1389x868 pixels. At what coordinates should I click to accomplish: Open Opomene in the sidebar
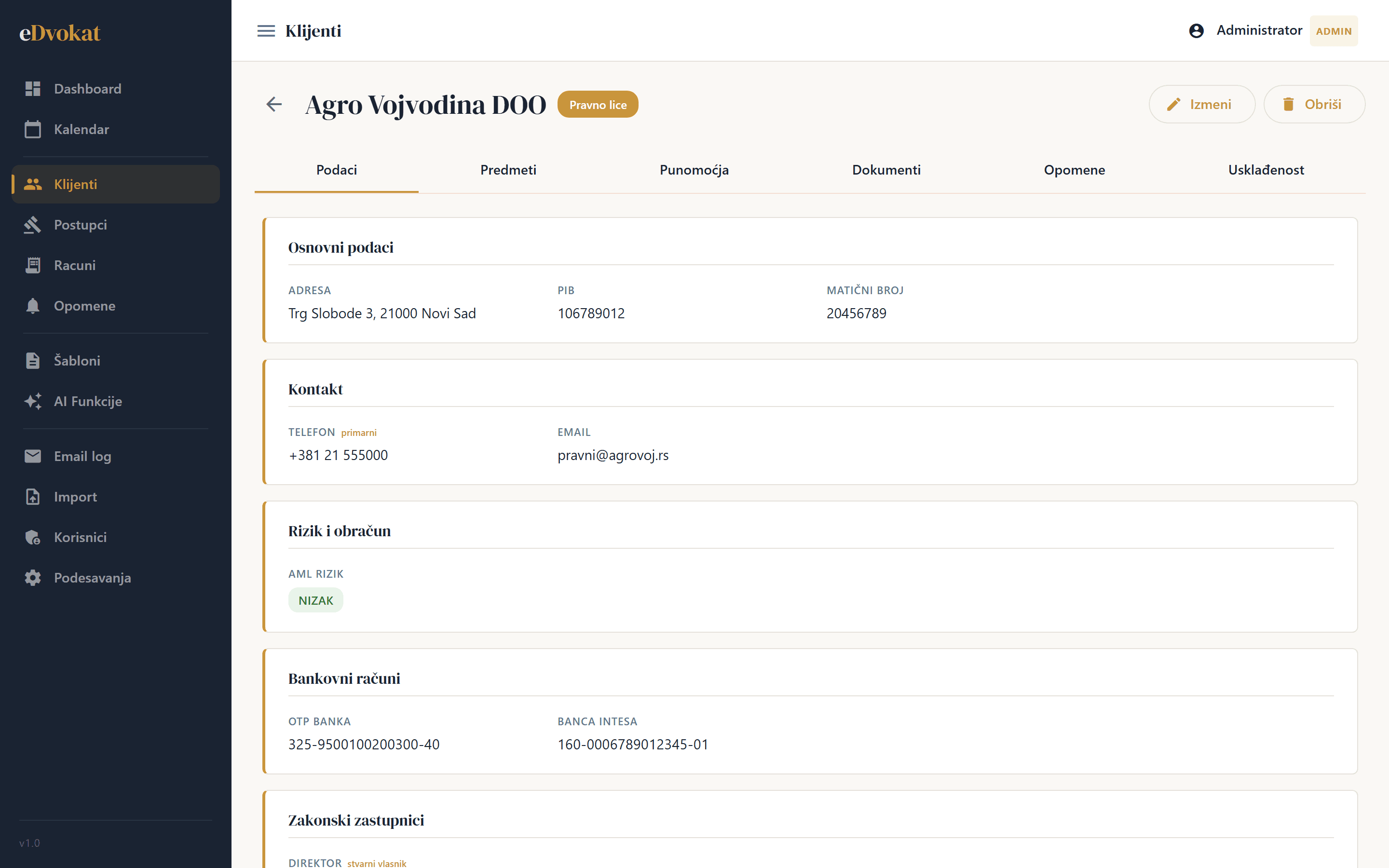tap(115, 306)
